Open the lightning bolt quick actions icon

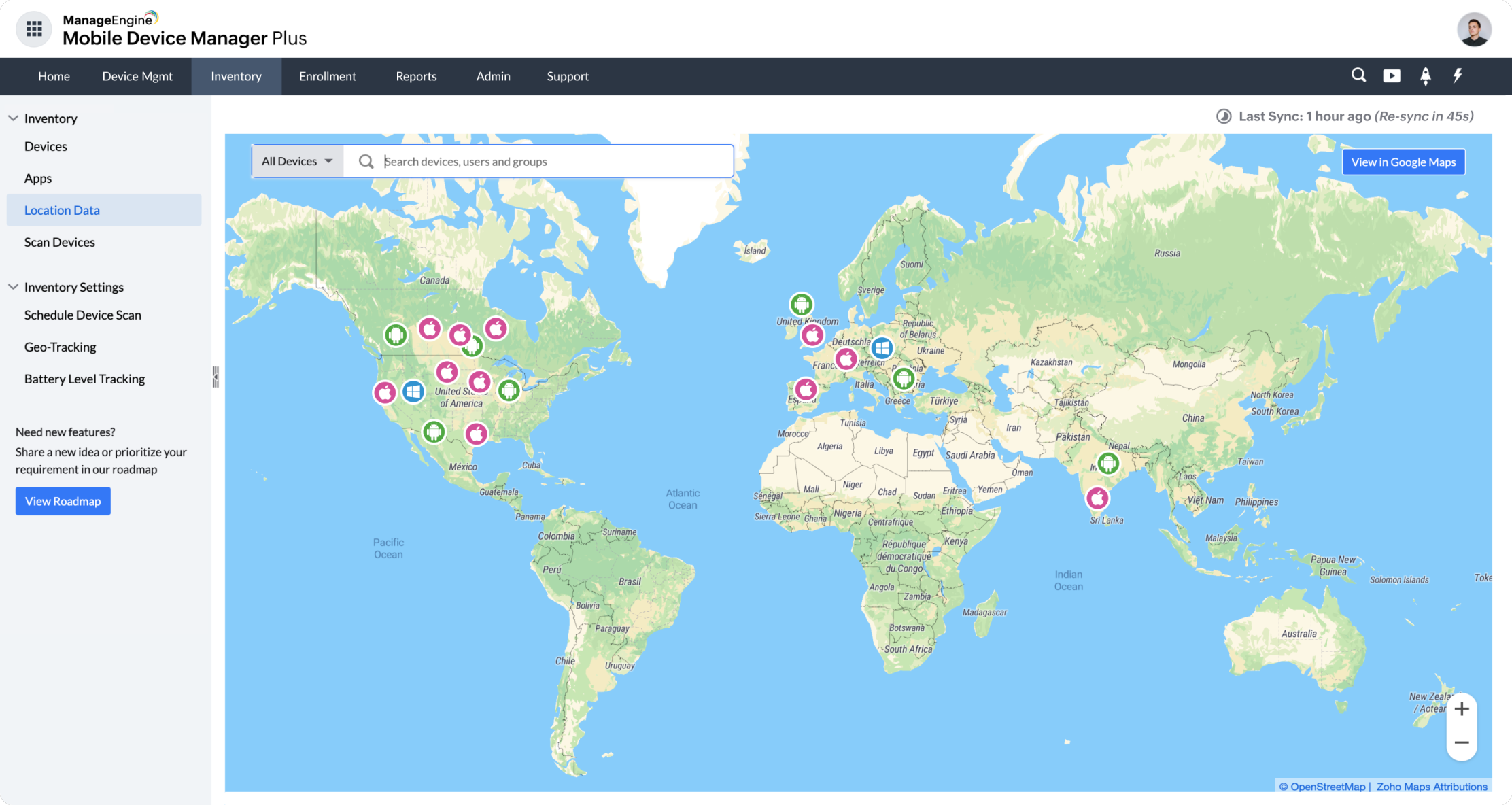click(x=1458, y=75)
